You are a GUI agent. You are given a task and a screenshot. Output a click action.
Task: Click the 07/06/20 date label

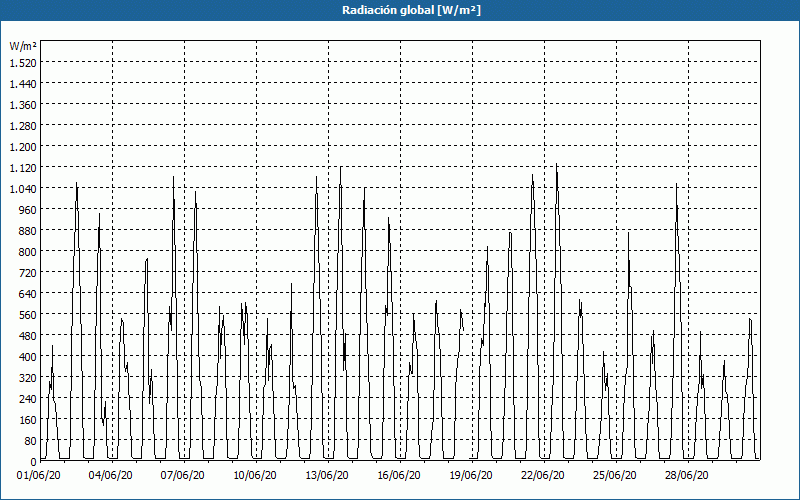(183, 475)
